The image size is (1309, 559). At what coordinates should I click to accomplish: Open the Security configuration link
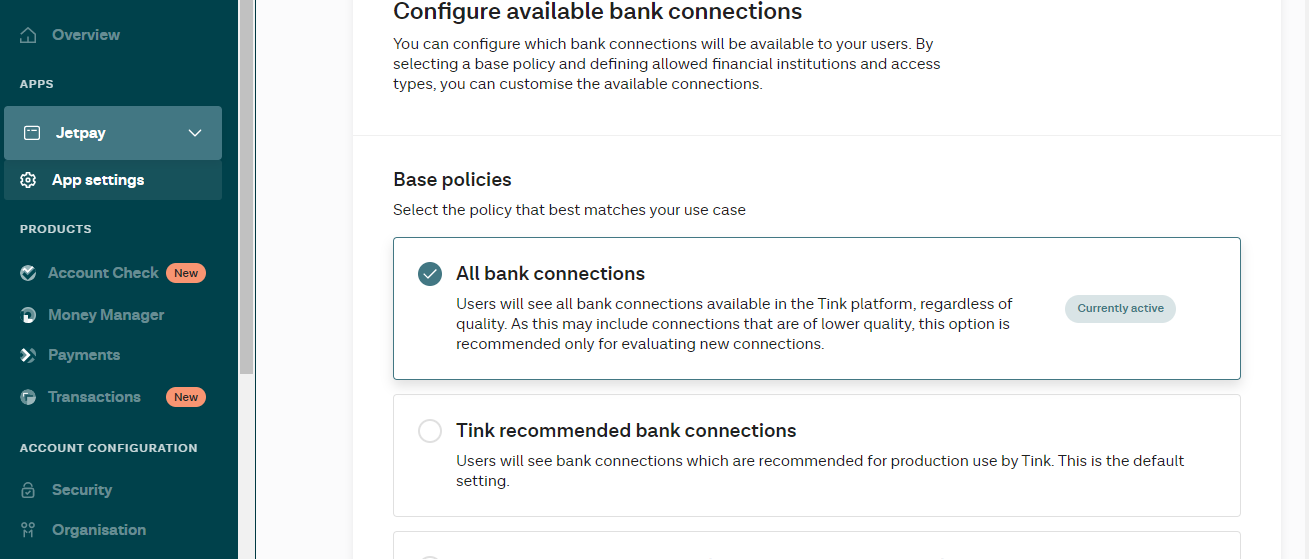click(82, 490)
